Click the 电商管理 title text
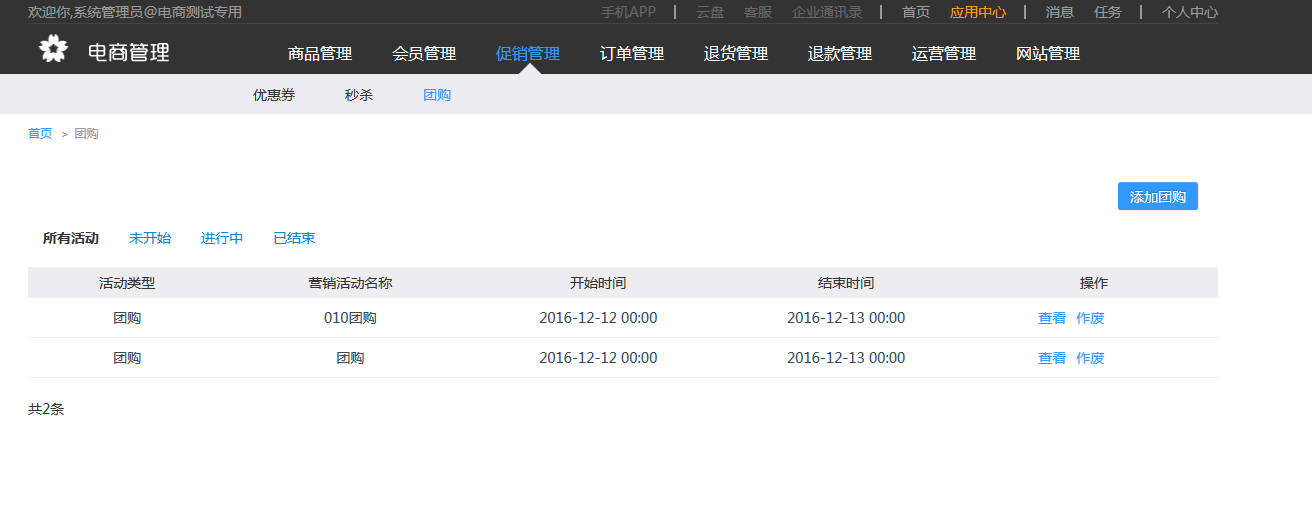 coord(129,53)
